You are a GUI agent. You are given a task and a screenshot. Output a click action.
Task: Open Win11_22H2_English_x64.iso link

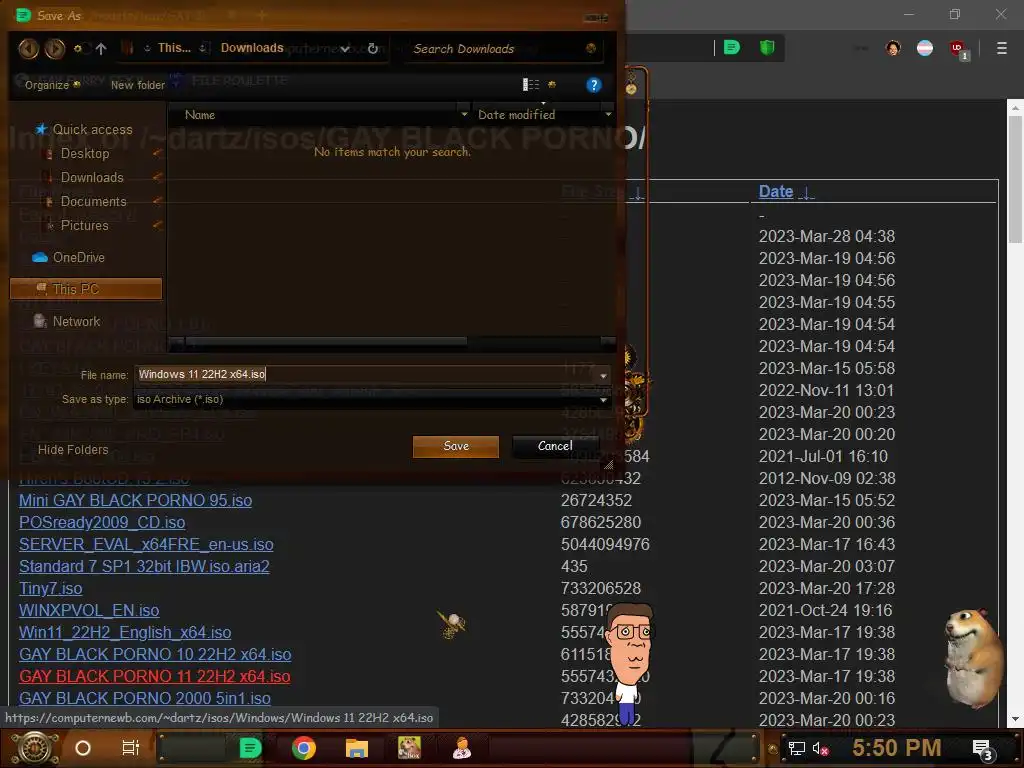click(125, 633)
